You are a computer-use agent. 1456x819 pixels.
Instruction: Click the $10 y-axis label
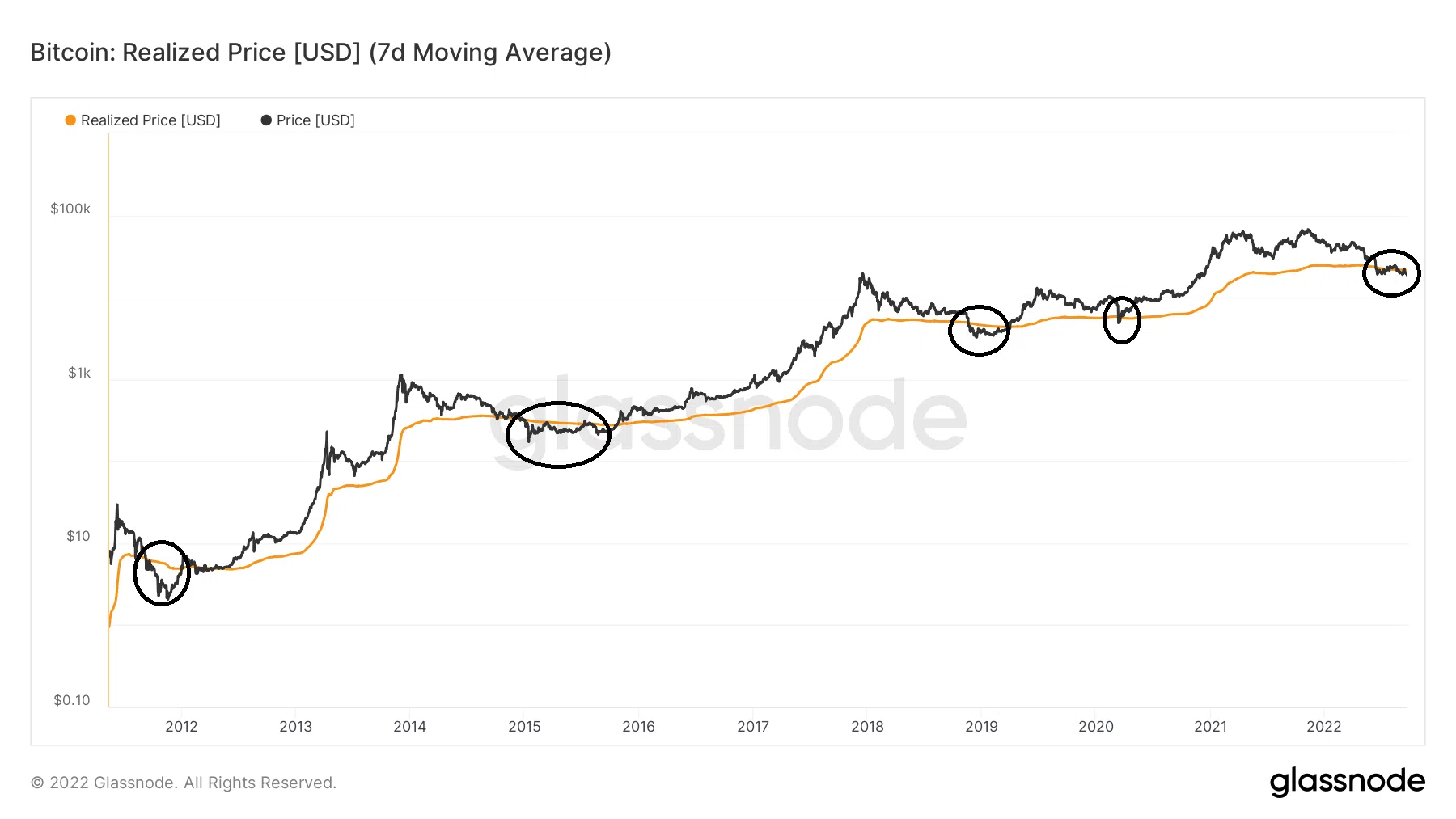(x=78, y=536)
